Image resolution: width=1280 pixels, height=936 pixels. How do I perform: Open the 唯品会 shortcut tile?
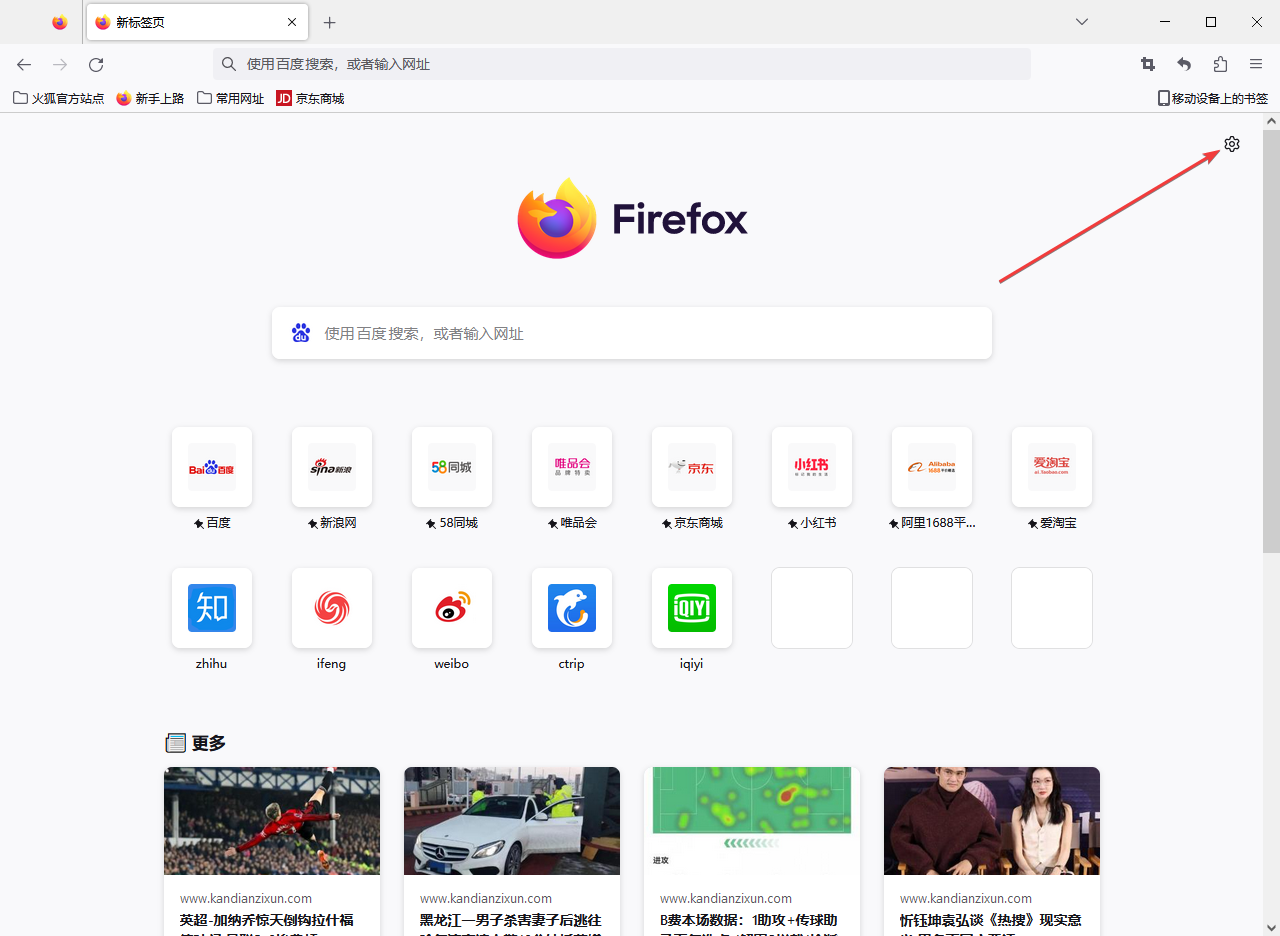571,467
